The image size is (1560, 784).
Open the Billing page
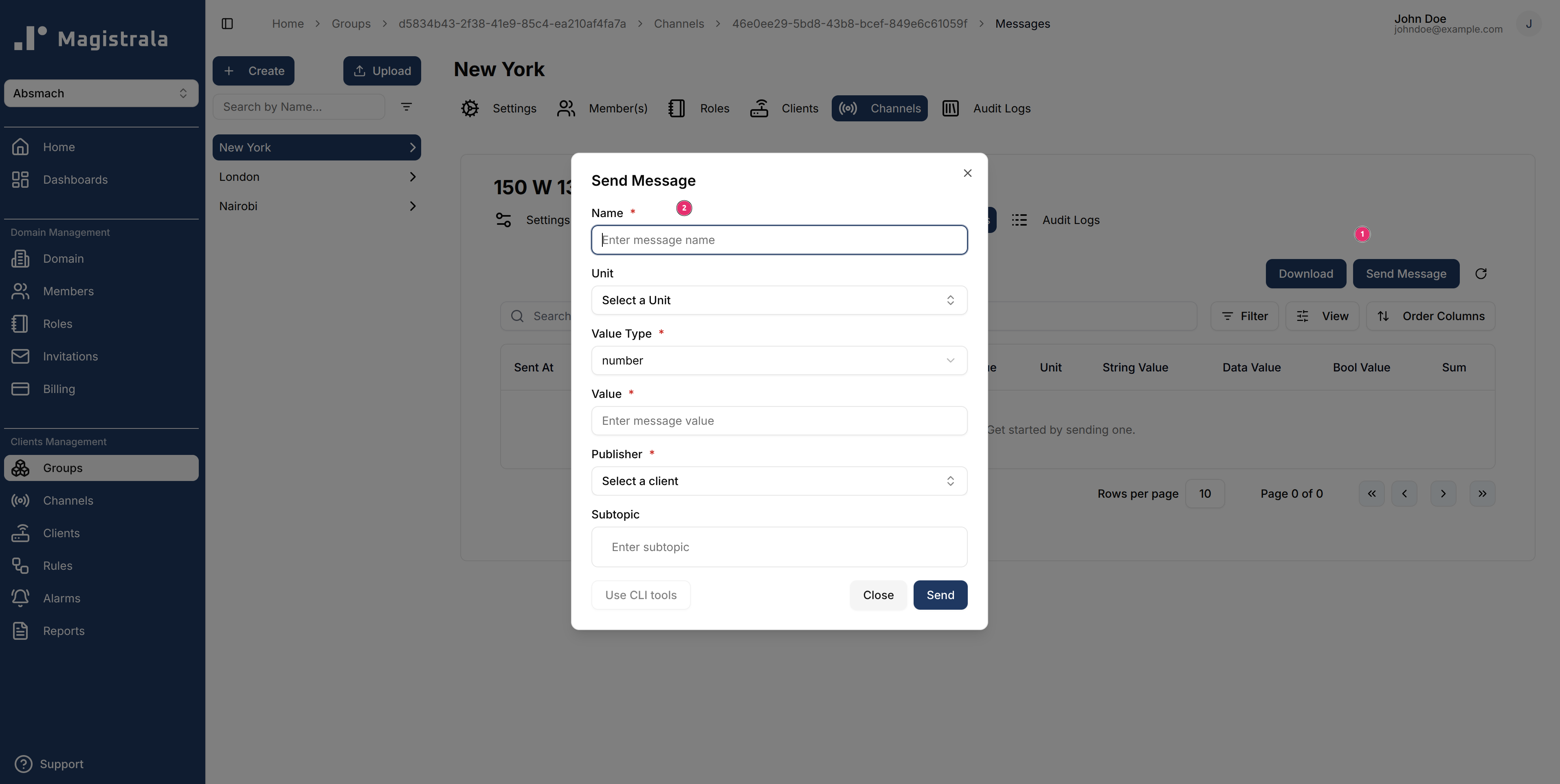[x=59, y=389]
